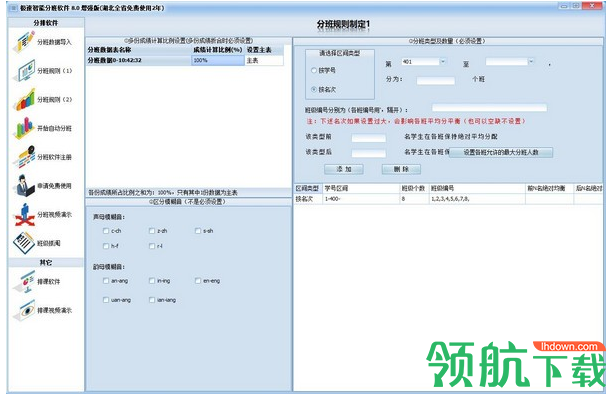This screenshot has height=394, width=606.
Task: Click the class count cell showing 8
Action: click(x=414, y=199)
